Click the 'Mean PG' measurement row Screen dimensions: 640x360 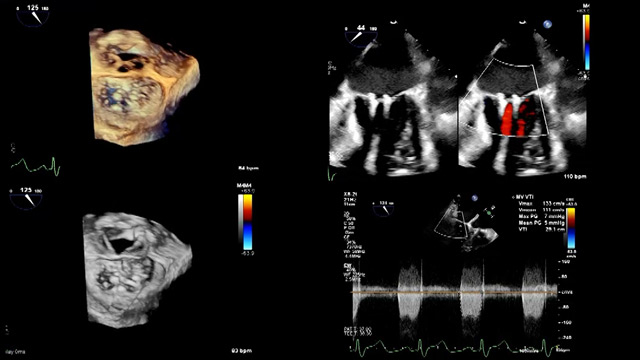541,223
